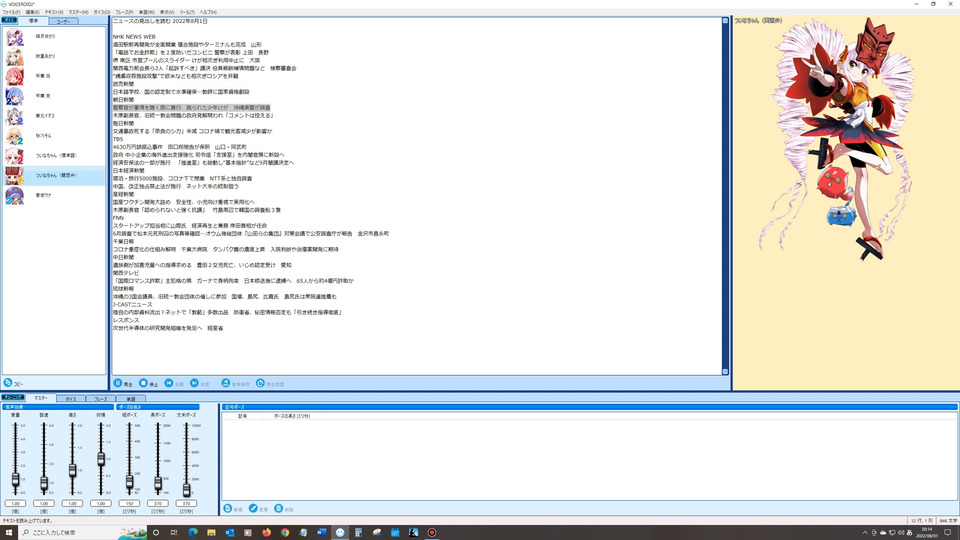Open the マスター(M) menu
This screenshot has width=960, height=540.
78,12
